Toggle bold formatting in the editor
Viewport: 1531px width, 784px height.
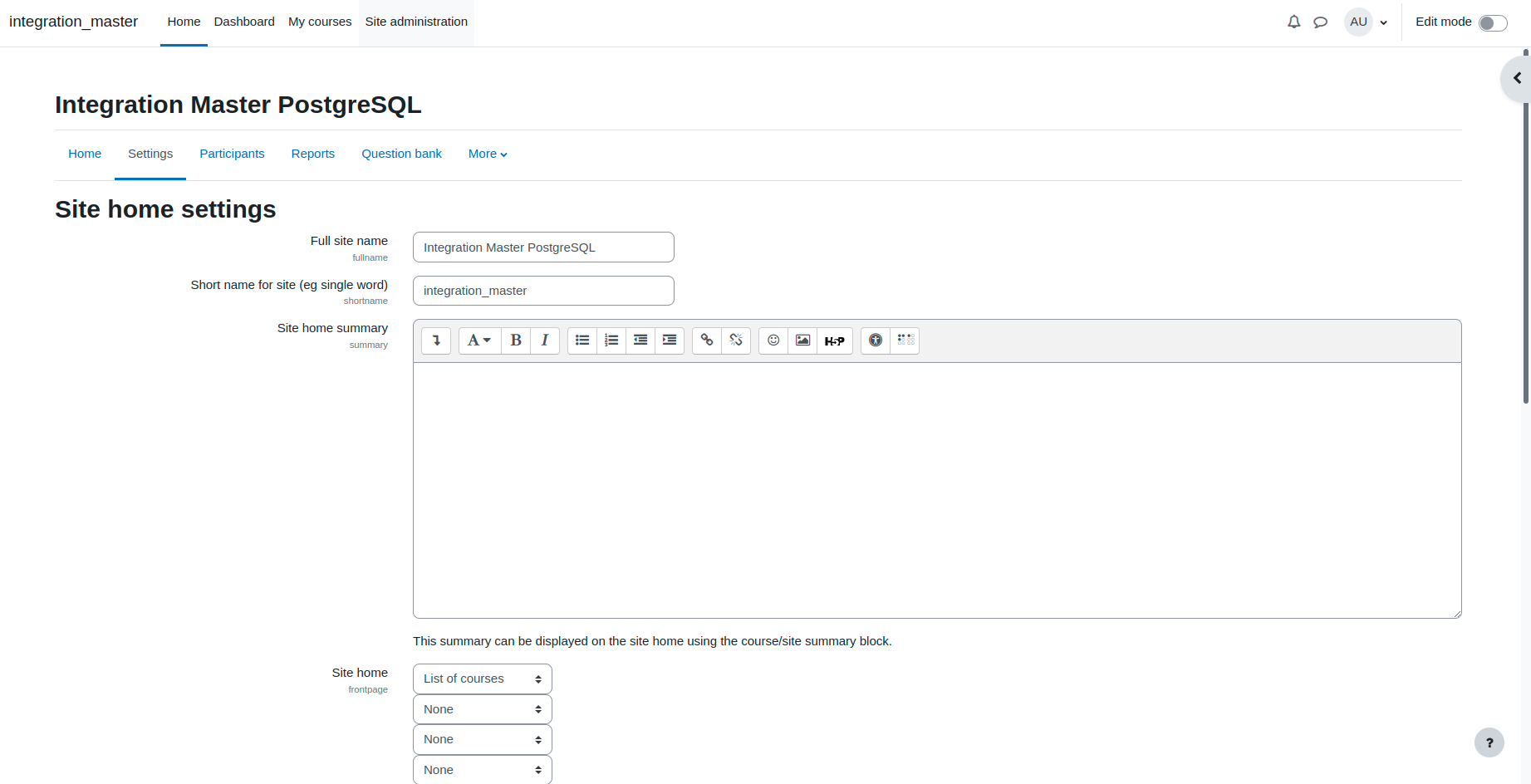(x=516, y=341)
